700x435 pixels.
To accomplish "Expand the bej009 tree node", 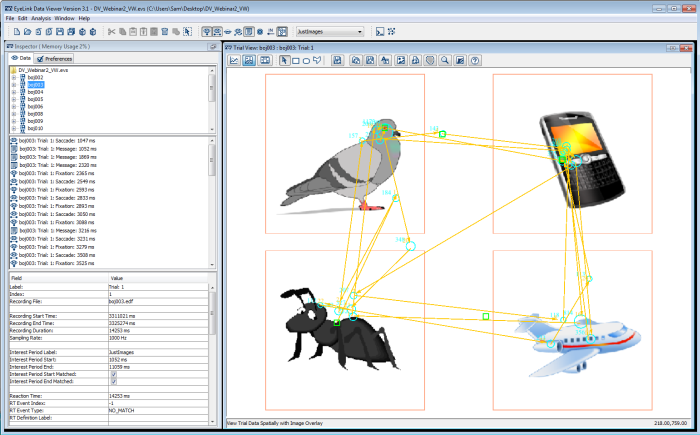I will coord(14,121).
